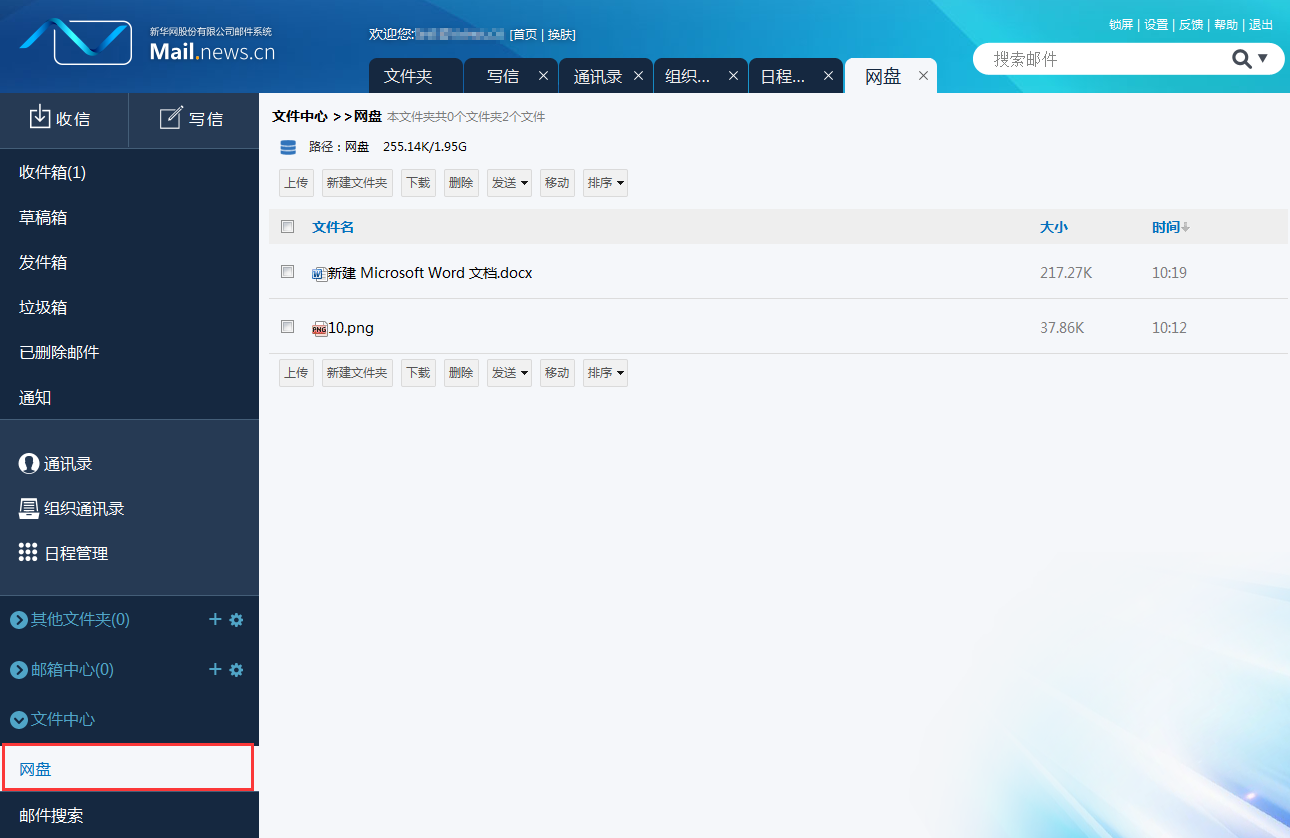Viewport: 1290px width, 838px height.
Task: Click the top 上传 button
Action: [x=296, y=183]
